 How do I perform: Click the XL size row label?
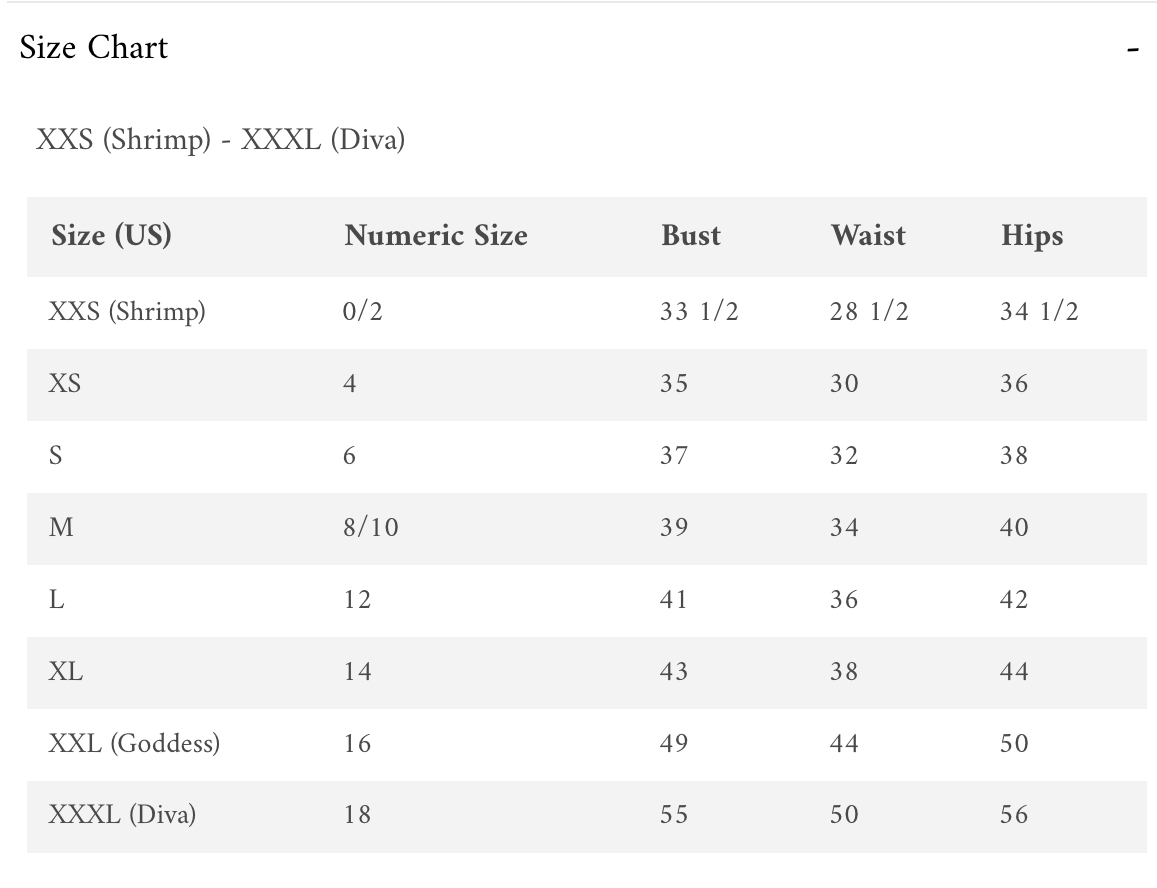(66, 672)
